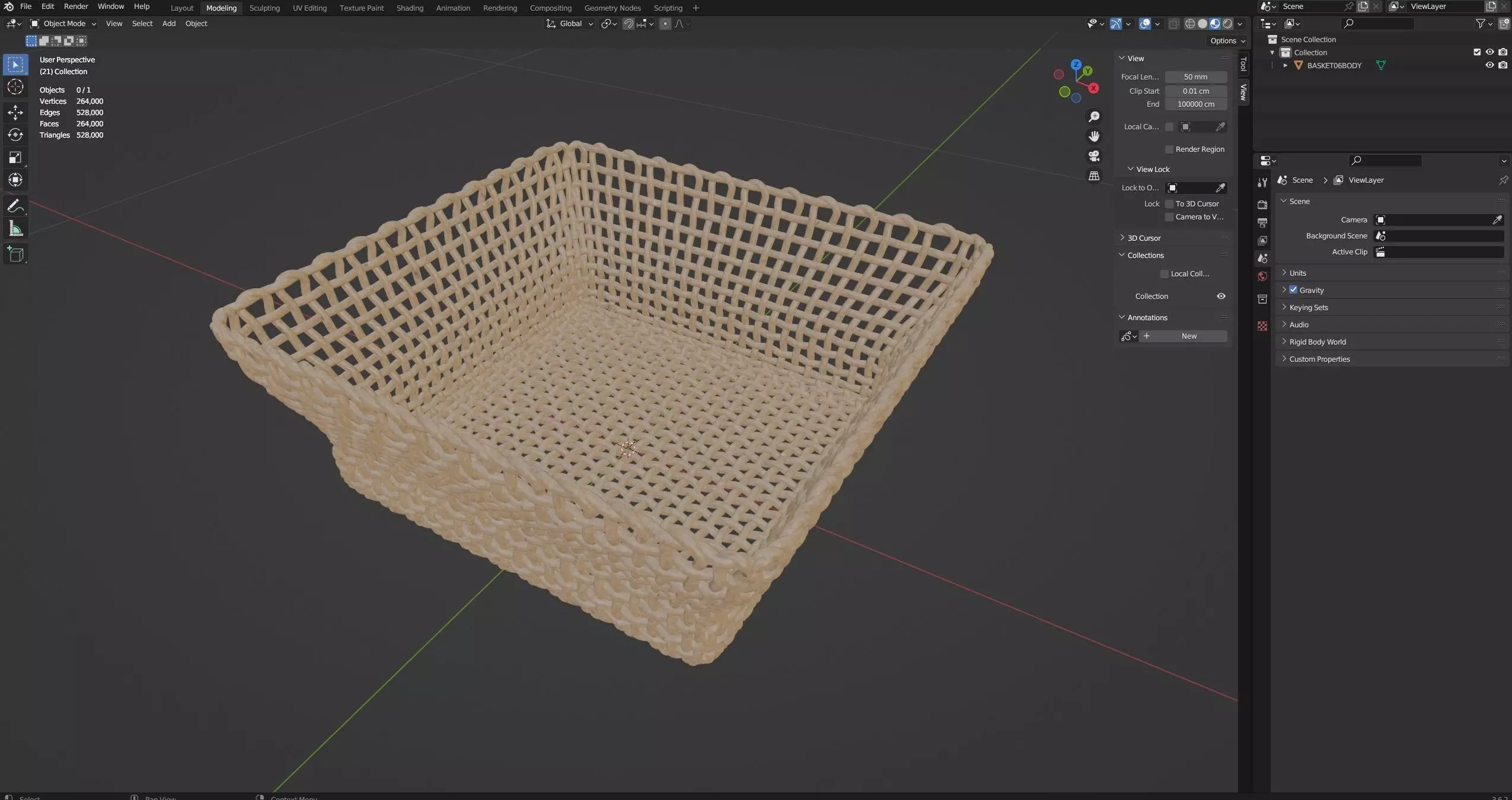
Task: Open the File menu
Action: (25, 7)
